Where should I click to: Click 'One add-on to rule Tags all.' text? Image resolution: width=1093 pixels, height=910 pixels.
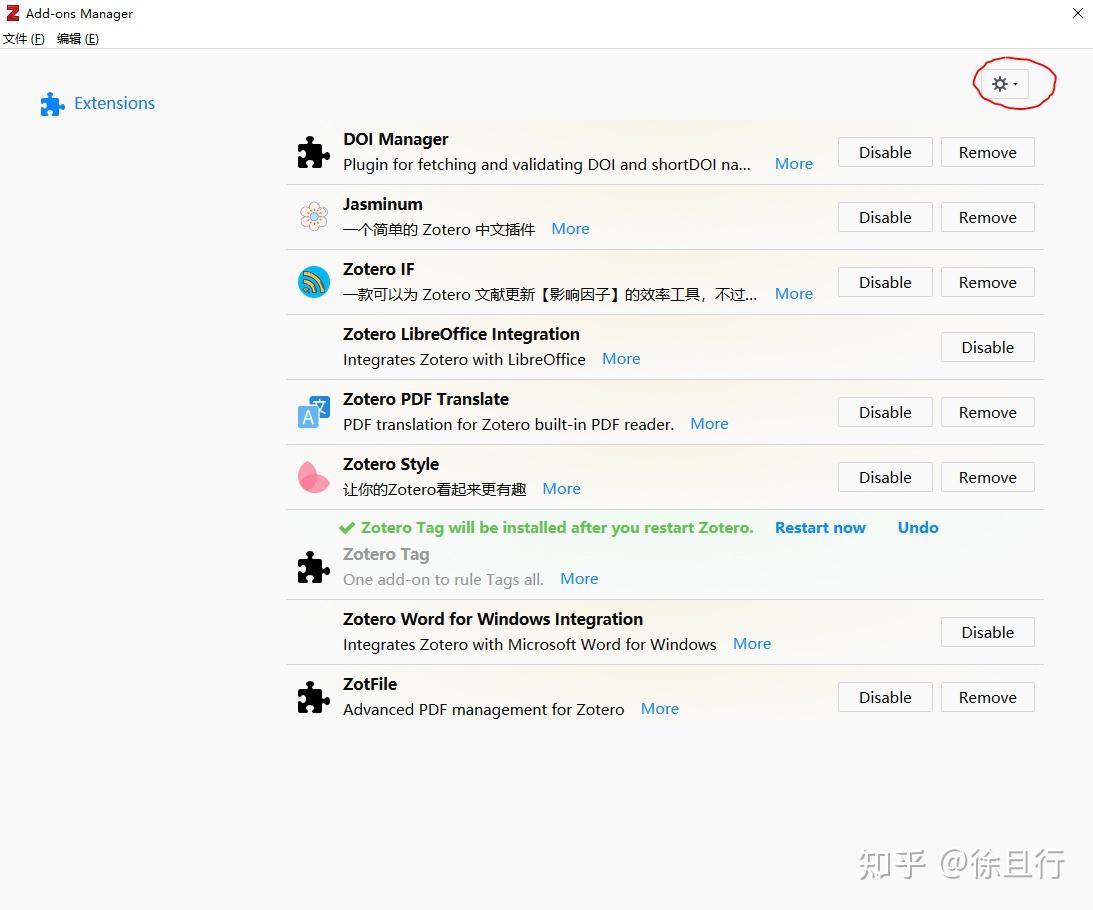(x=443, y=579)
